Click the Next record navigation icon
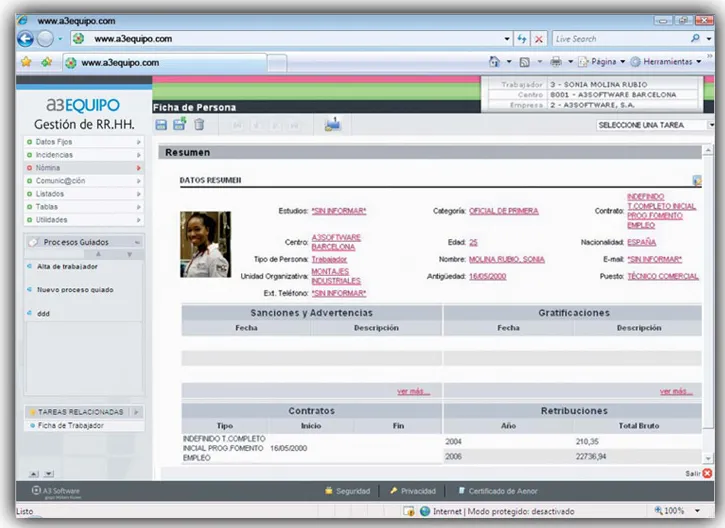The width and height of the screenshot is (725, 528). click(x=276, y=125)
